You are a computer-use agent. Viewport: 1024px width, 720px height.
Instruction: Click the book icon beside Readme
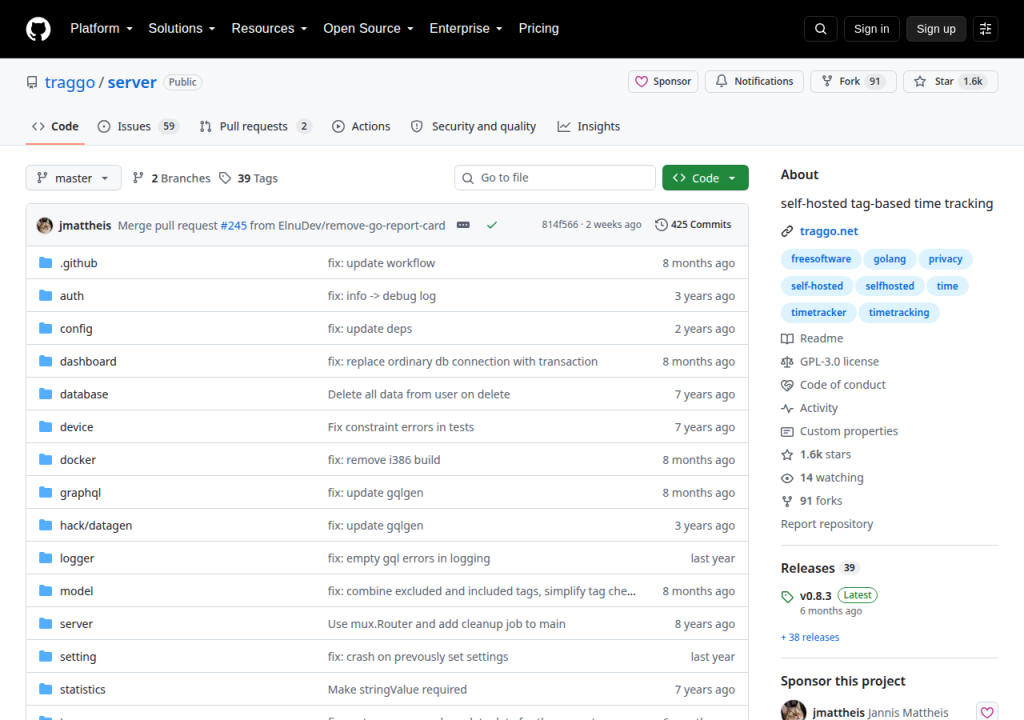(x=787, y=338)
